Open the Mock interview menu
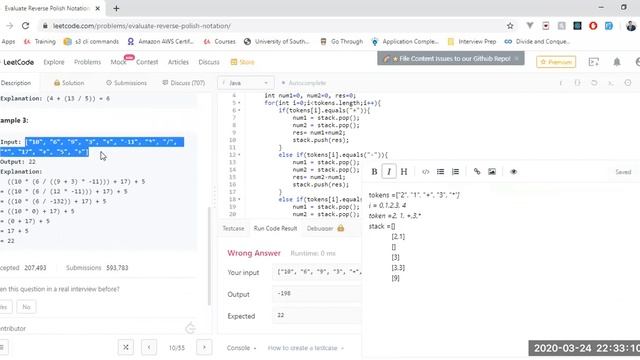The height and width of the screenshot is (360, 640). click(x=118, y=62)
